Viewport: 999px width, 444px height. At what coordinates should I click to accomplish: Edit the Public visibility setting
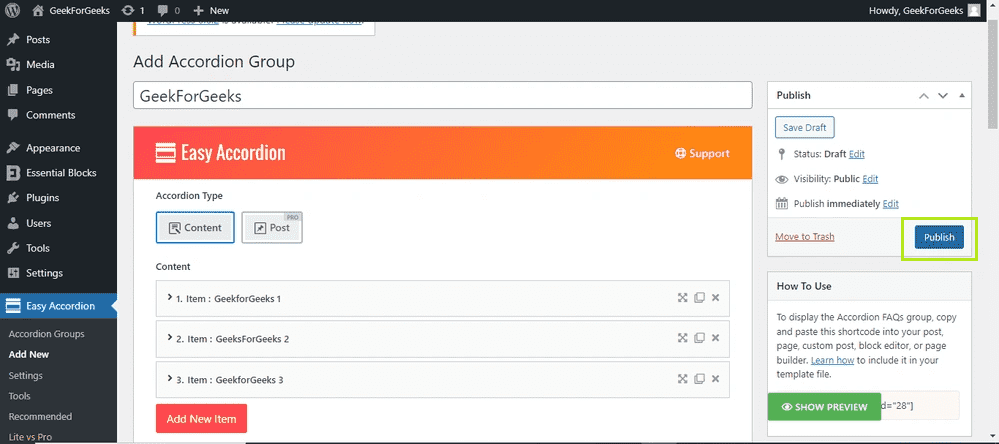pyautogui.click(x=870, y=179)
